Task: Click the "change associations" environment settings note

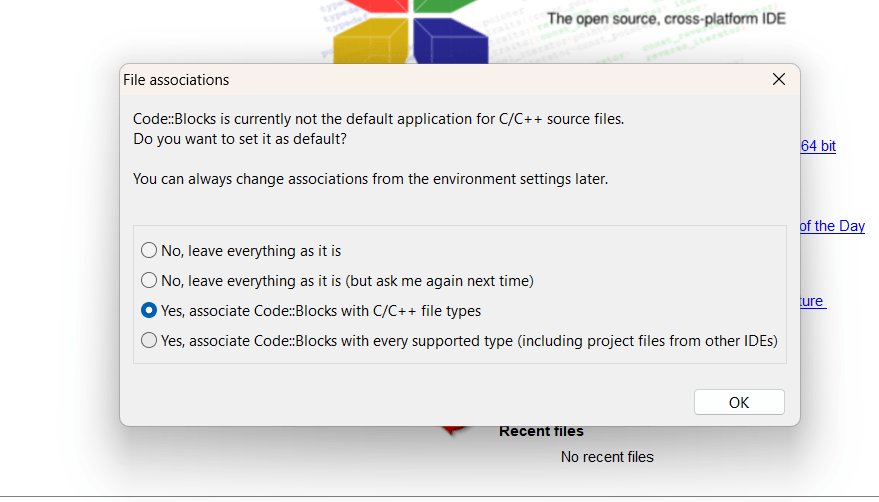Action: tap(370, 179)
